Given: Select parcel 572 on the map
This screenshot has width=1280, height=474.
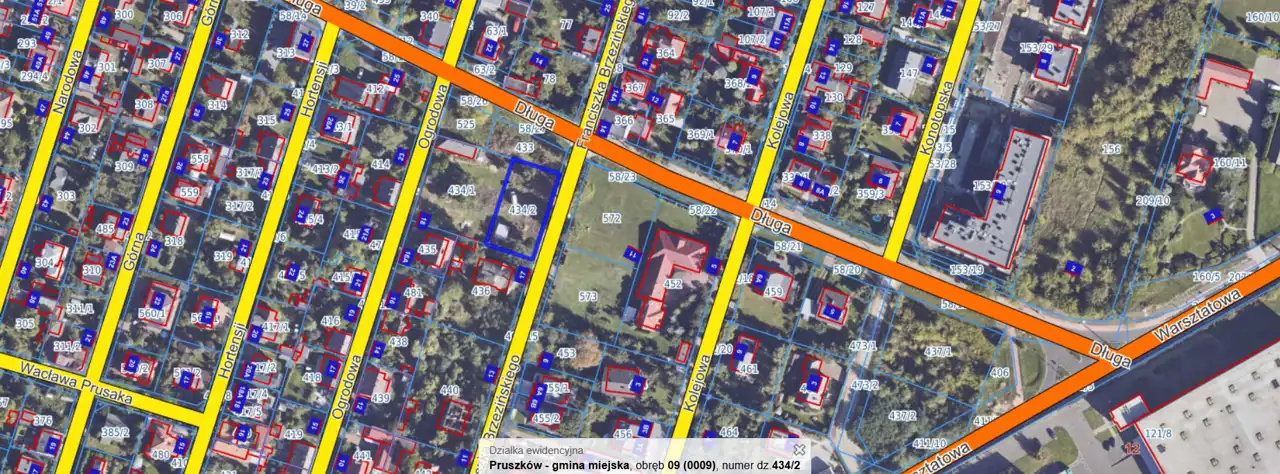Looking at the screenshot, I should [x=611, y=218].
